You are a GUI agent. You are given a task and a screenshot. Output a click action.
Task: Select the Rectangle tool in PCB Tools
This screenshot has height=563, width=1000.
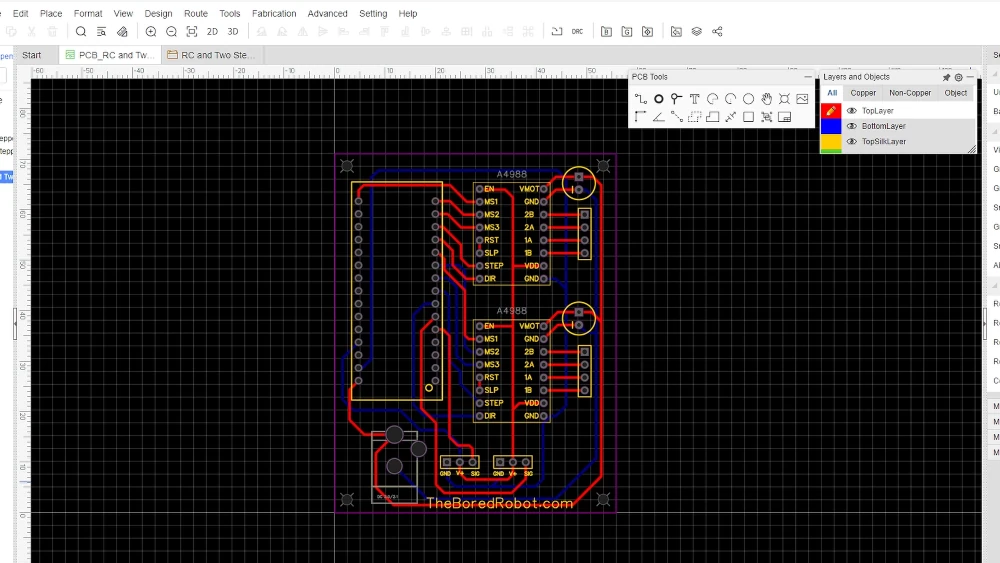[748, 117]
